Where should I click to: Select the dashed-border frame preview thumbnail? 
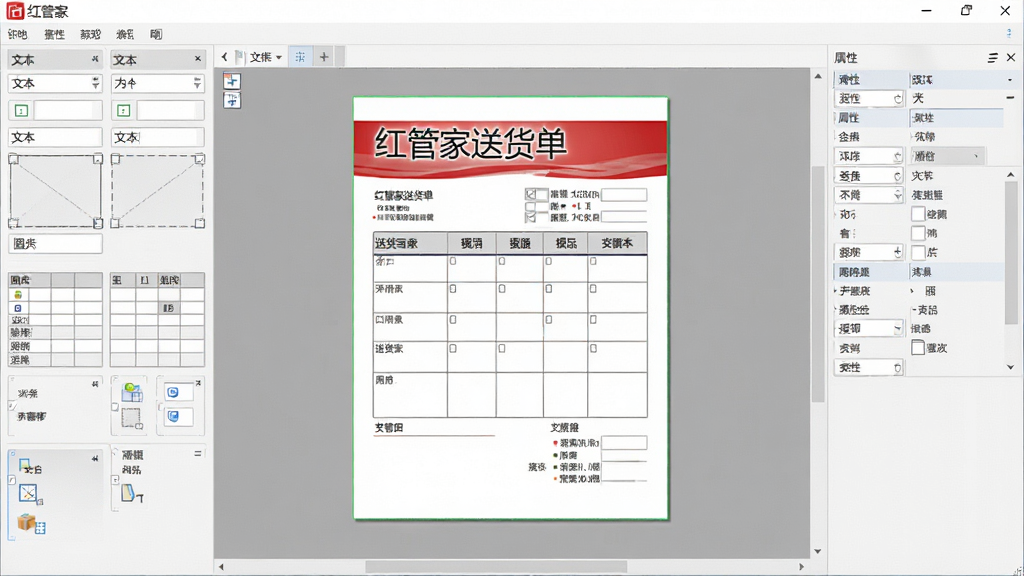(157, 191)
